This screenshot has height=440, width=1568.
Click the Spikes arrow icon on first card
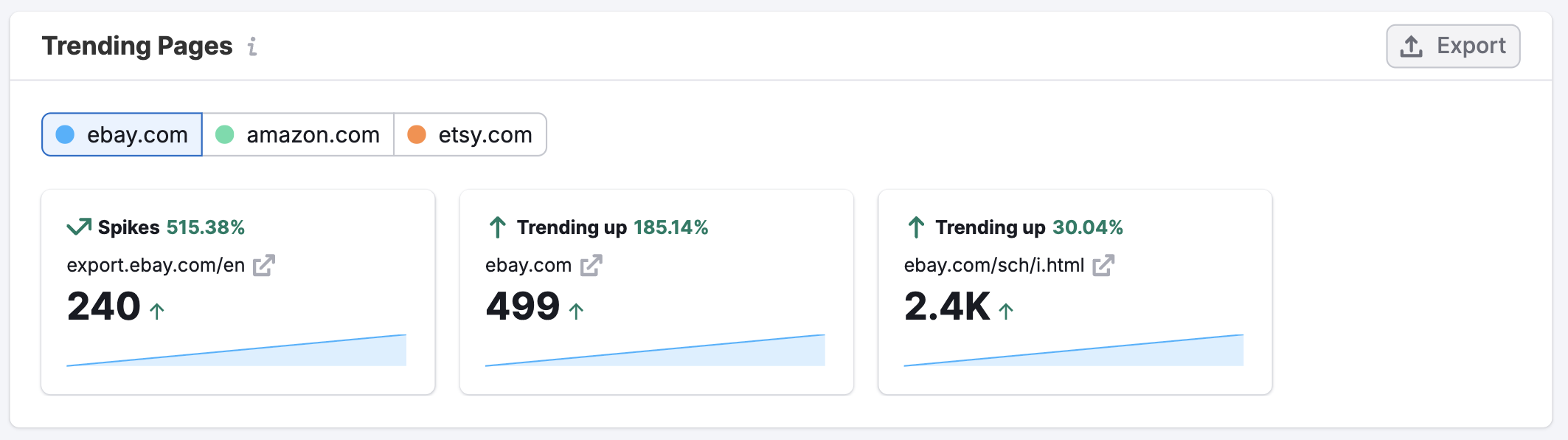pos(77,227)
